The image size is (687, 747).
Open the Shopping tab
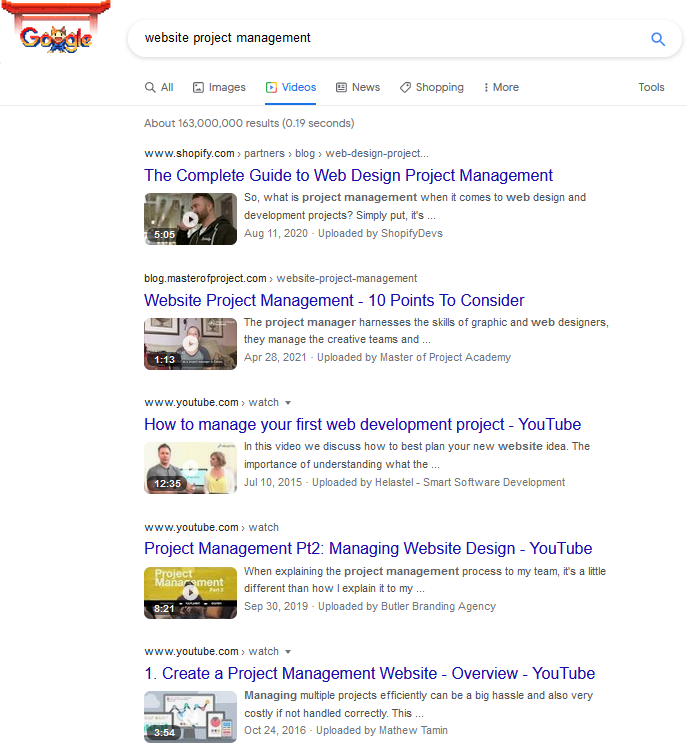click(432, 87)
